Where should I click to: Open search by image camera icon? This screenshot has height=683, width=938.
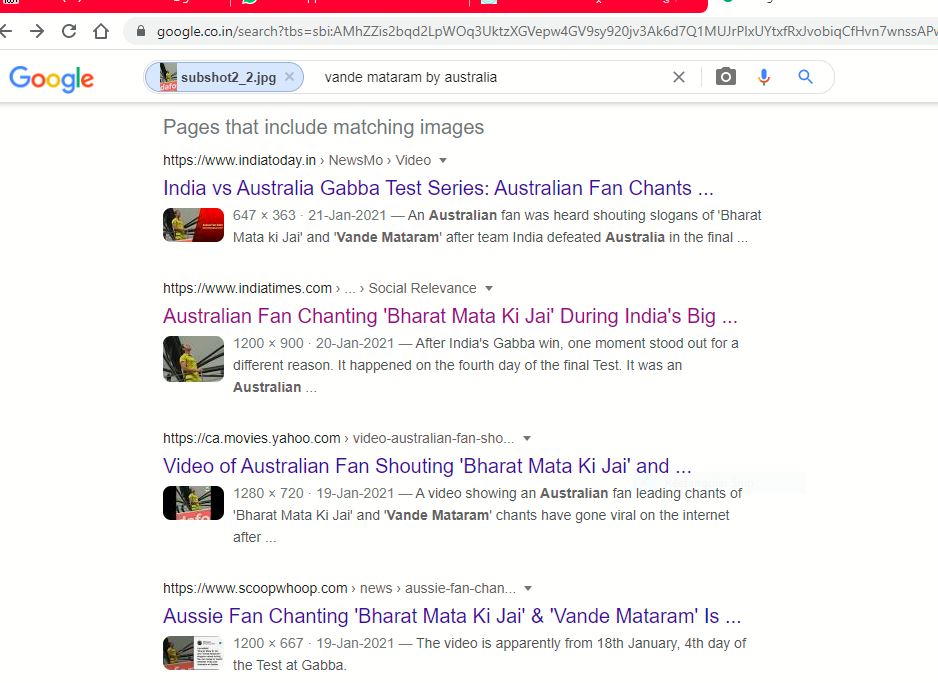pos(726,77)
